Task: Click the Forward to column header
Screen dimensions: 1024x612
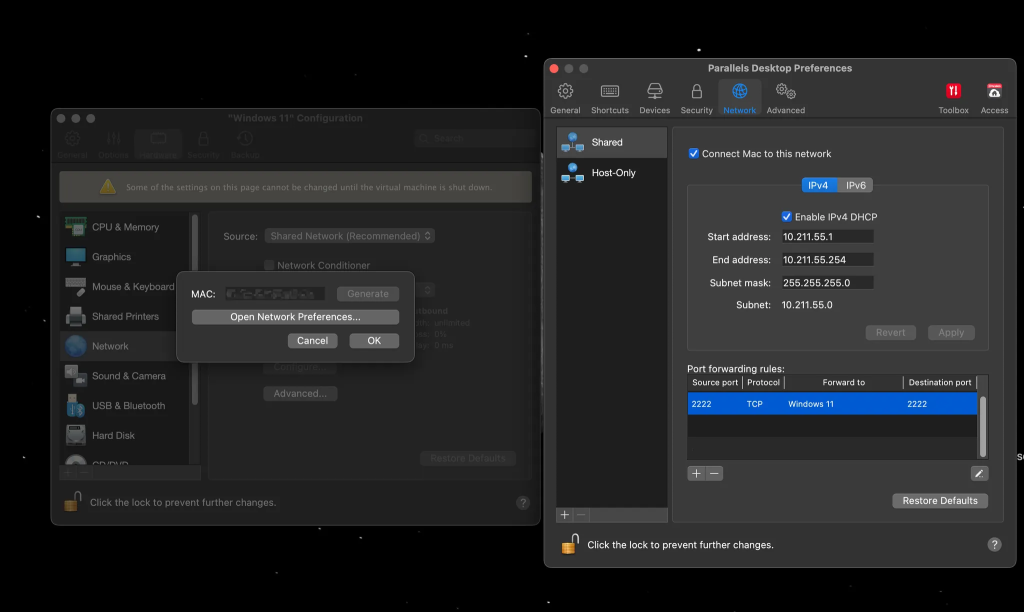Action: click(843, 383)
